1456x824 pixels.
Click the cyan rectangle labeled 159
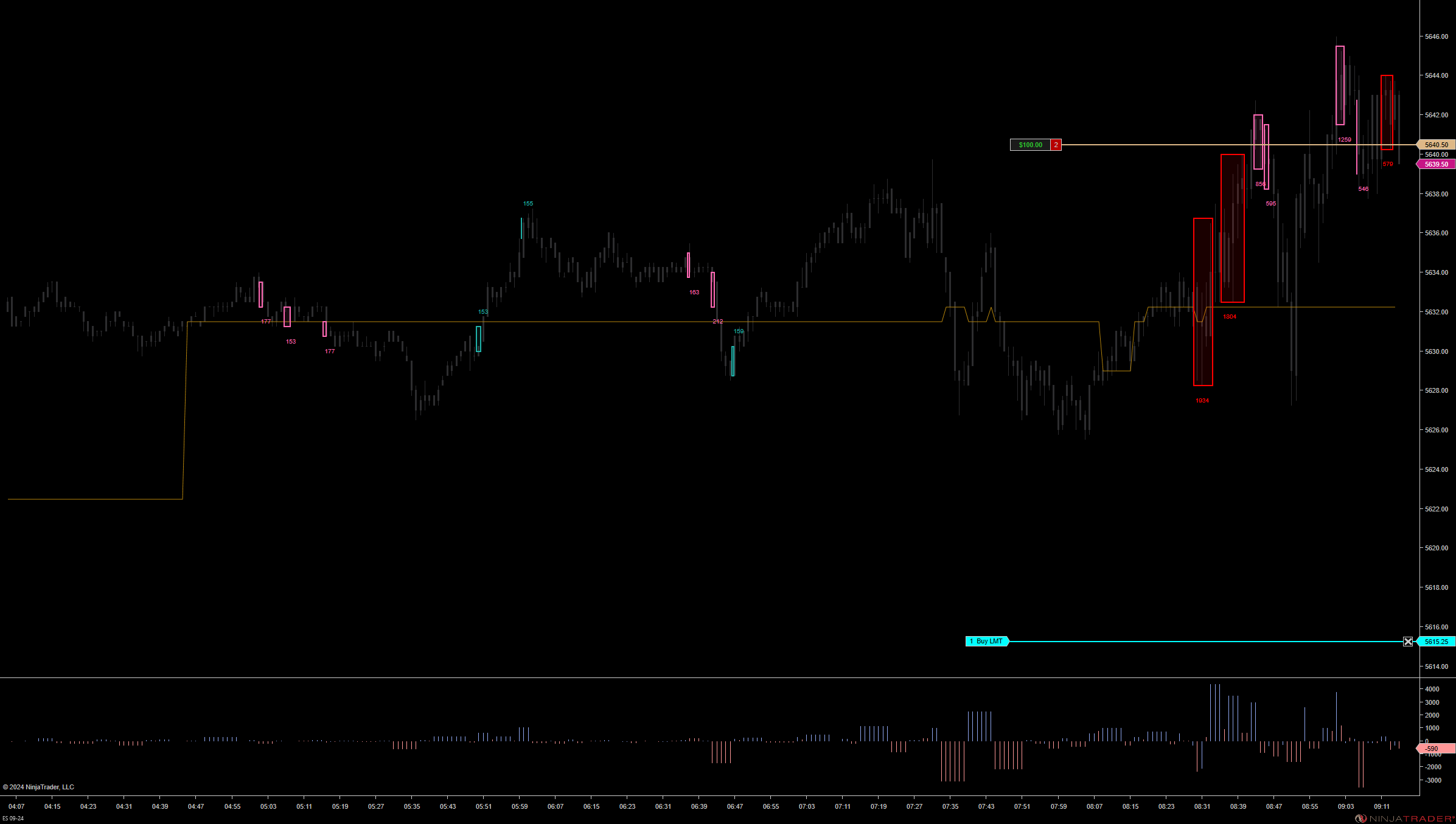[733, 361]
